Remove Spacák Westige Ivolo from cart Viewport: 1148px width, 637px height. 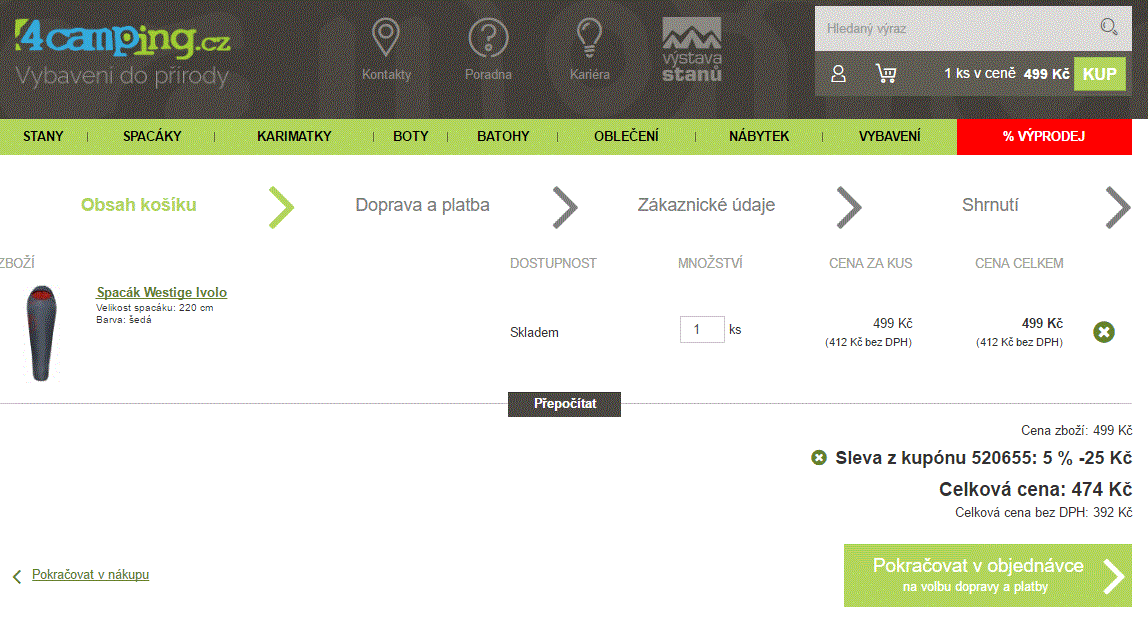(1104, 332)
